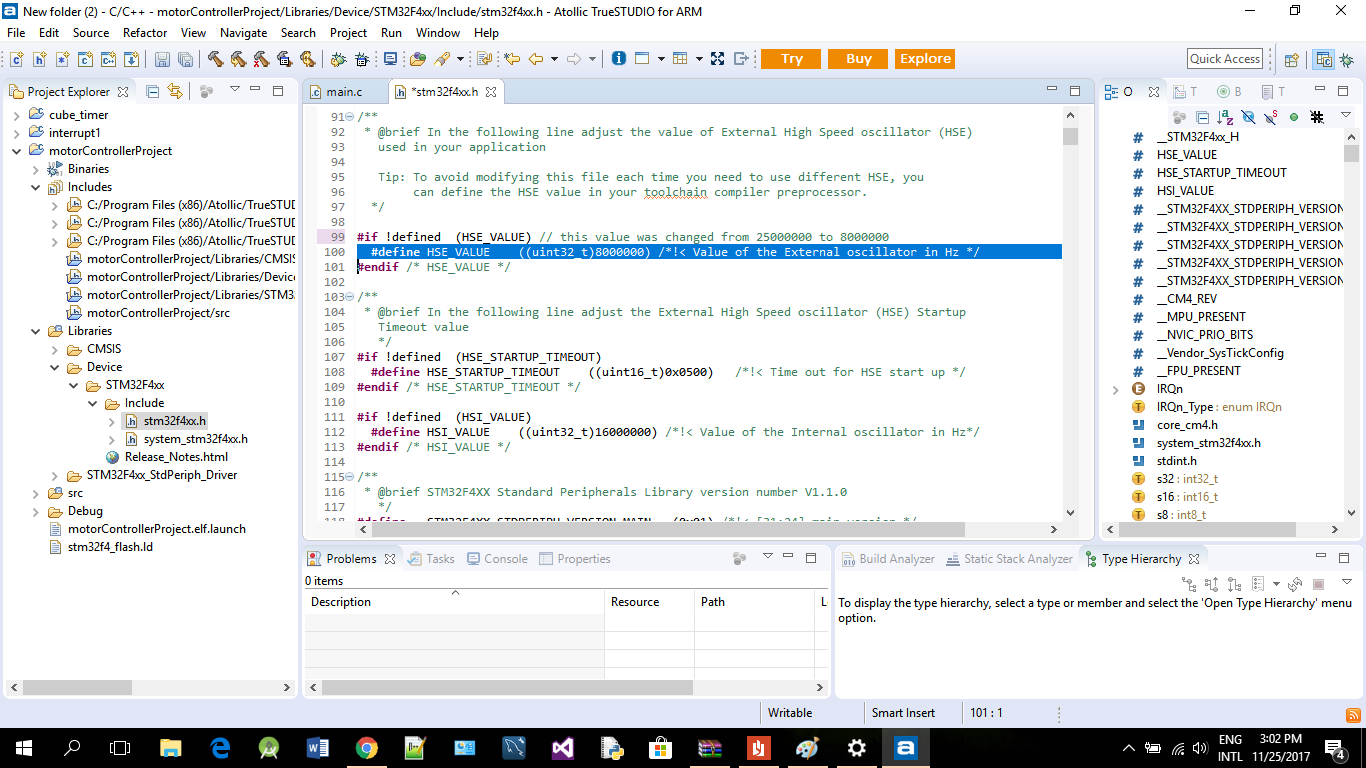
Task: Switch to the Console tab
Action: point(497,559)
